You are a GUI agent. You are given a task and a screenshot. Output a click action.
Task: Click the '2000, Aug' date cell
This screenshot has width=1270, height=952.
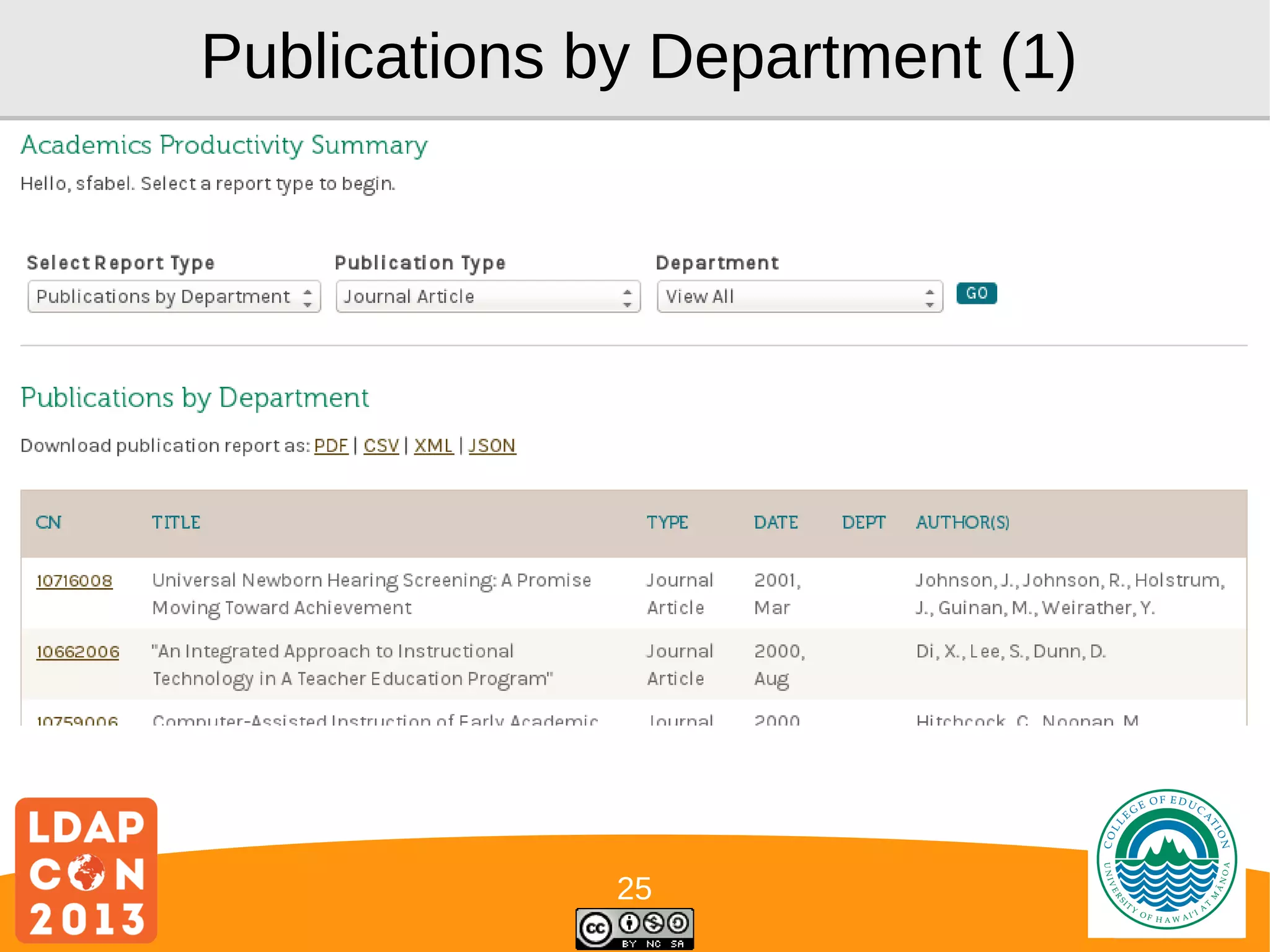779,665
